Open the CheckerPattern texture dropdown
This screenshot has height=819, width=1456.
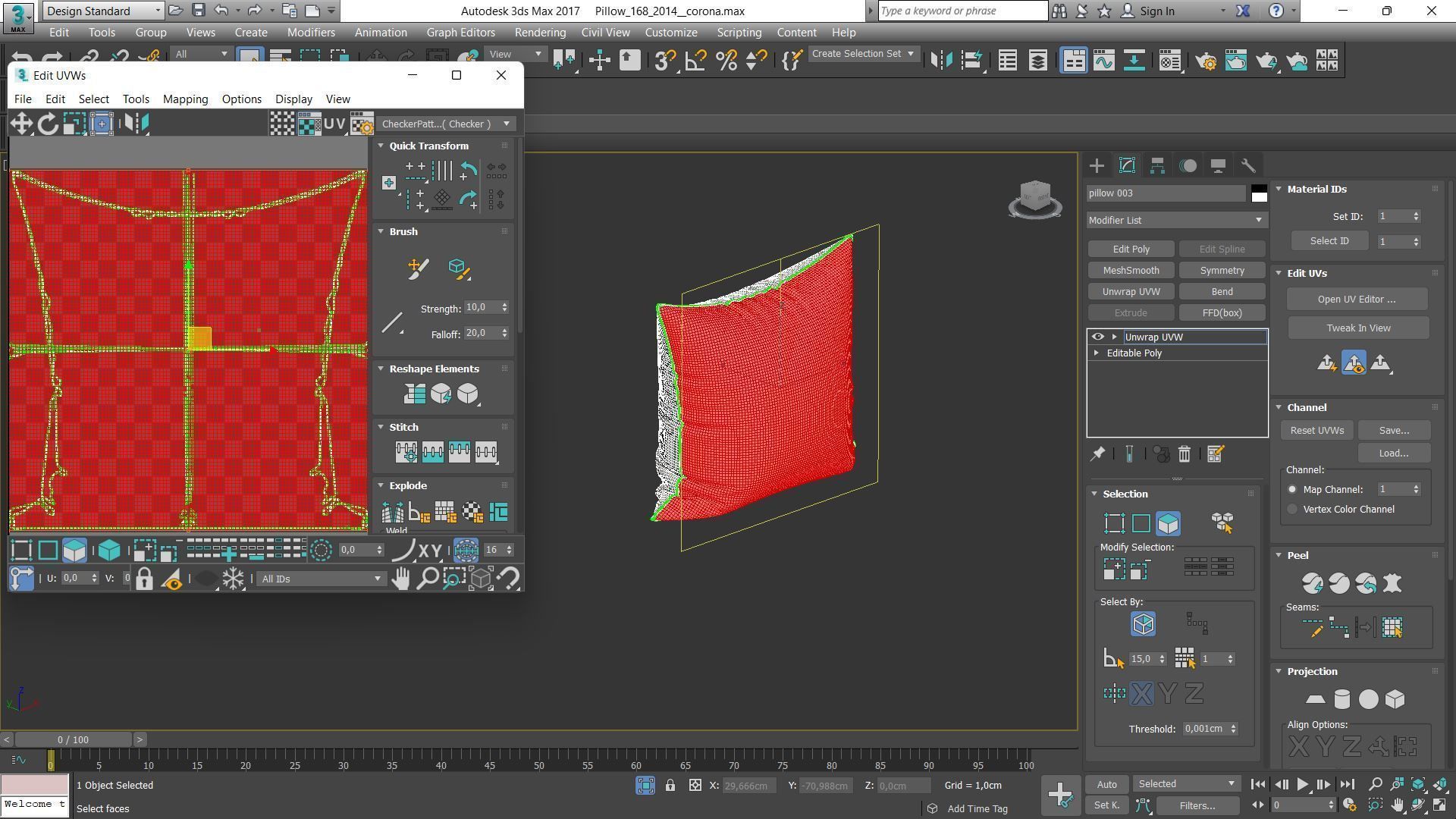point(446,124)
